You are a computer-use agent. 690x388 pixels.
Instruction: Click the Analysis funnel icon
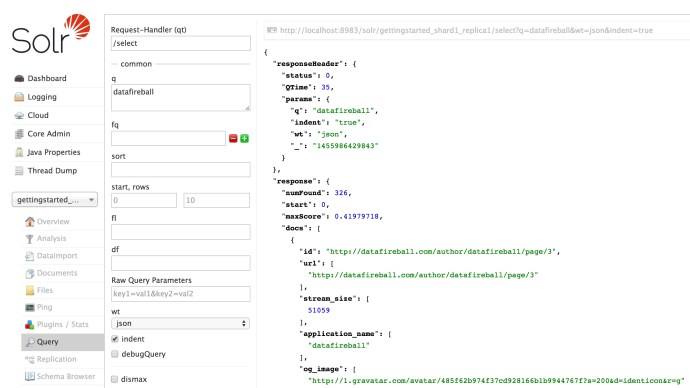pyautogui.click(x=29, y=238)
